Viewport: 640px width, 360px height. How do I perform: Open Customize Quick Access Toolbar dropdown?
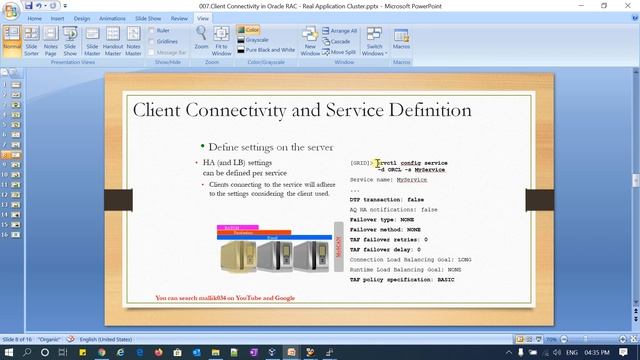click(x=65, y=6)
